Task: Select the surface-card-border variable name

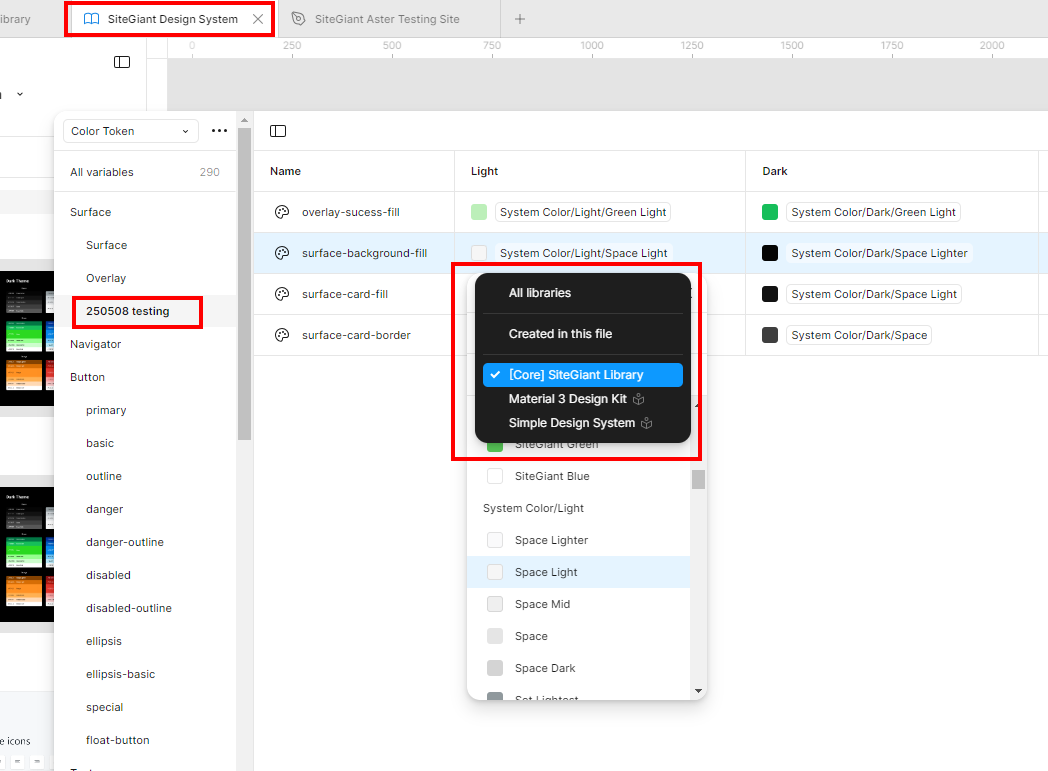Action: point(356,335)
